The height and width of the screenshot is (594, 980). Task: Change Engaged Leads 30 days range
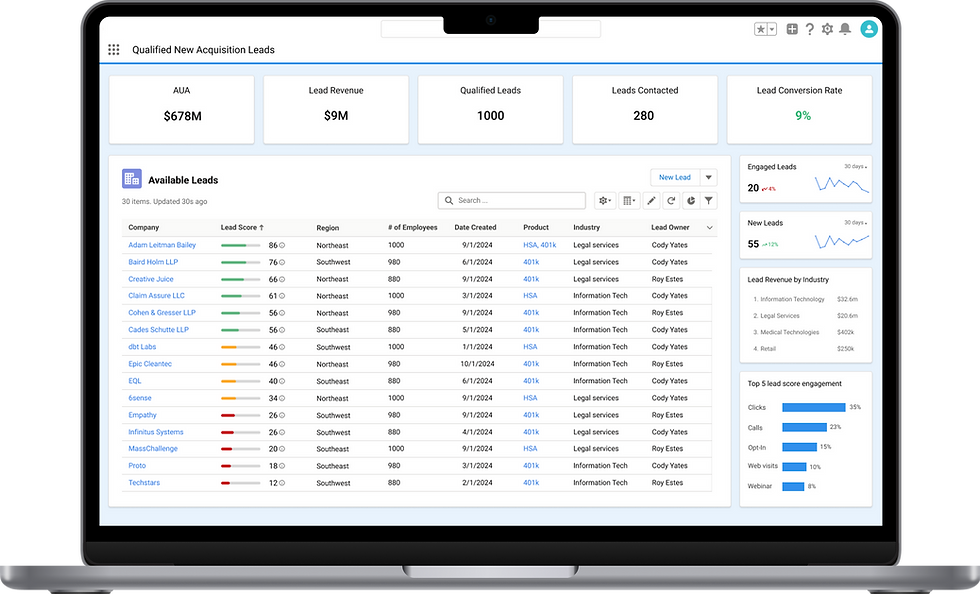(855, 166)
